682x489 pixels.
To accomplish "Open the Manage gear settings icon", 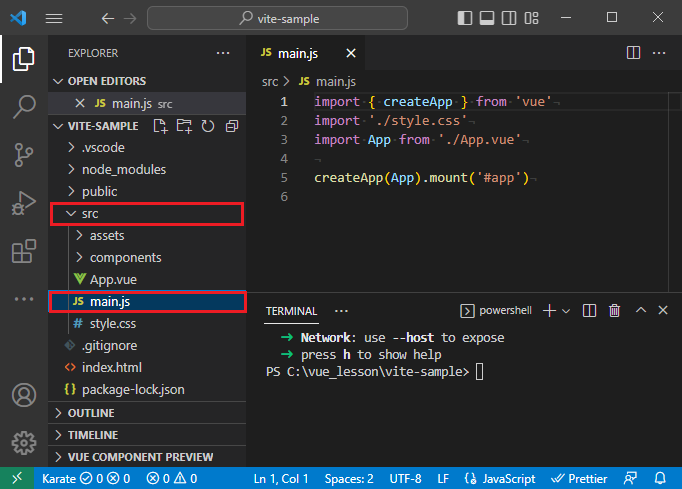I will 23,443.
